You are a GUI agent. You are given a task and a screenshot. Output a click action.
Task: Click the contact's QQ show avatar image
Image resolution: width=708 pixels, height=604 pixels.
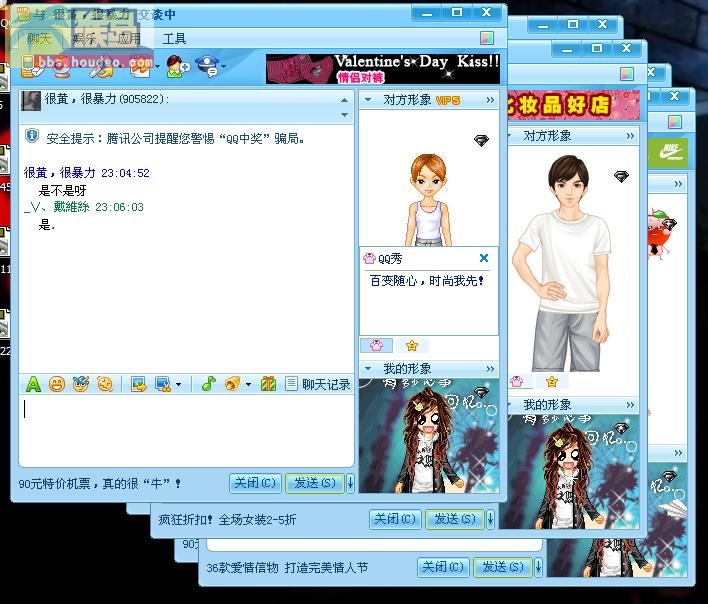tap(428, 200)
